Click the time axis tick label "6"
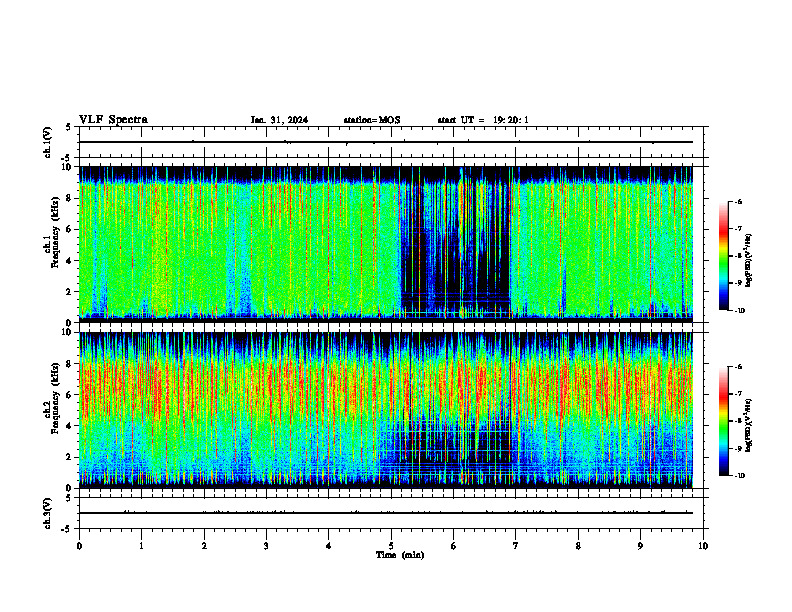Screen dimensions: 792x612 tap(454, 546)
